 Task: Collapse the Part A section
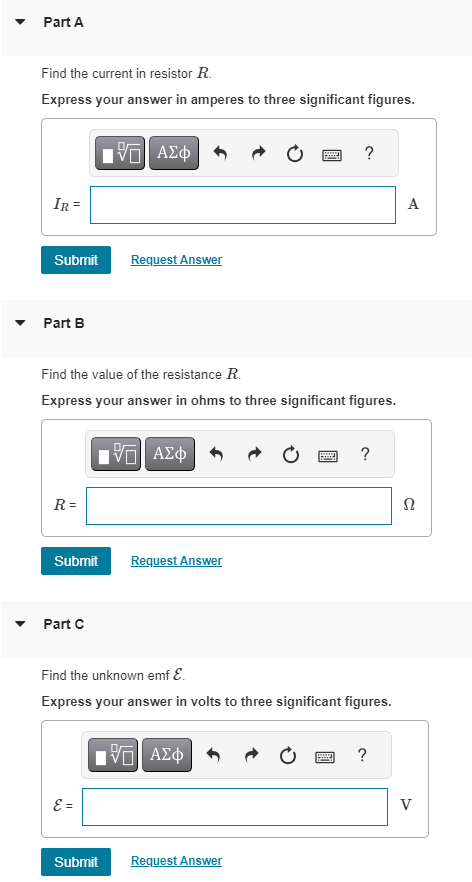21,22
